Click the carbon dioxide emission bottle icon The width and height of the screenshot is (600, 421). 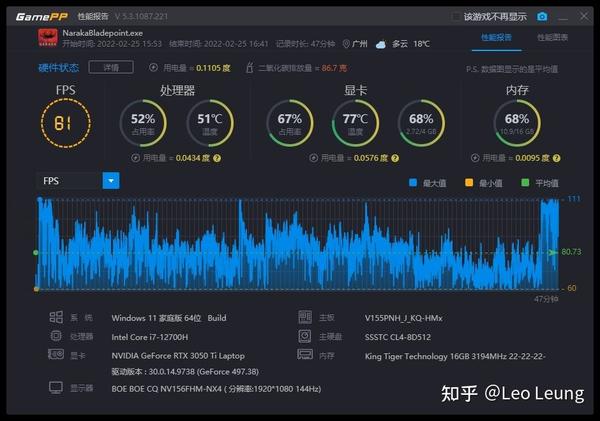click(249, 68)
